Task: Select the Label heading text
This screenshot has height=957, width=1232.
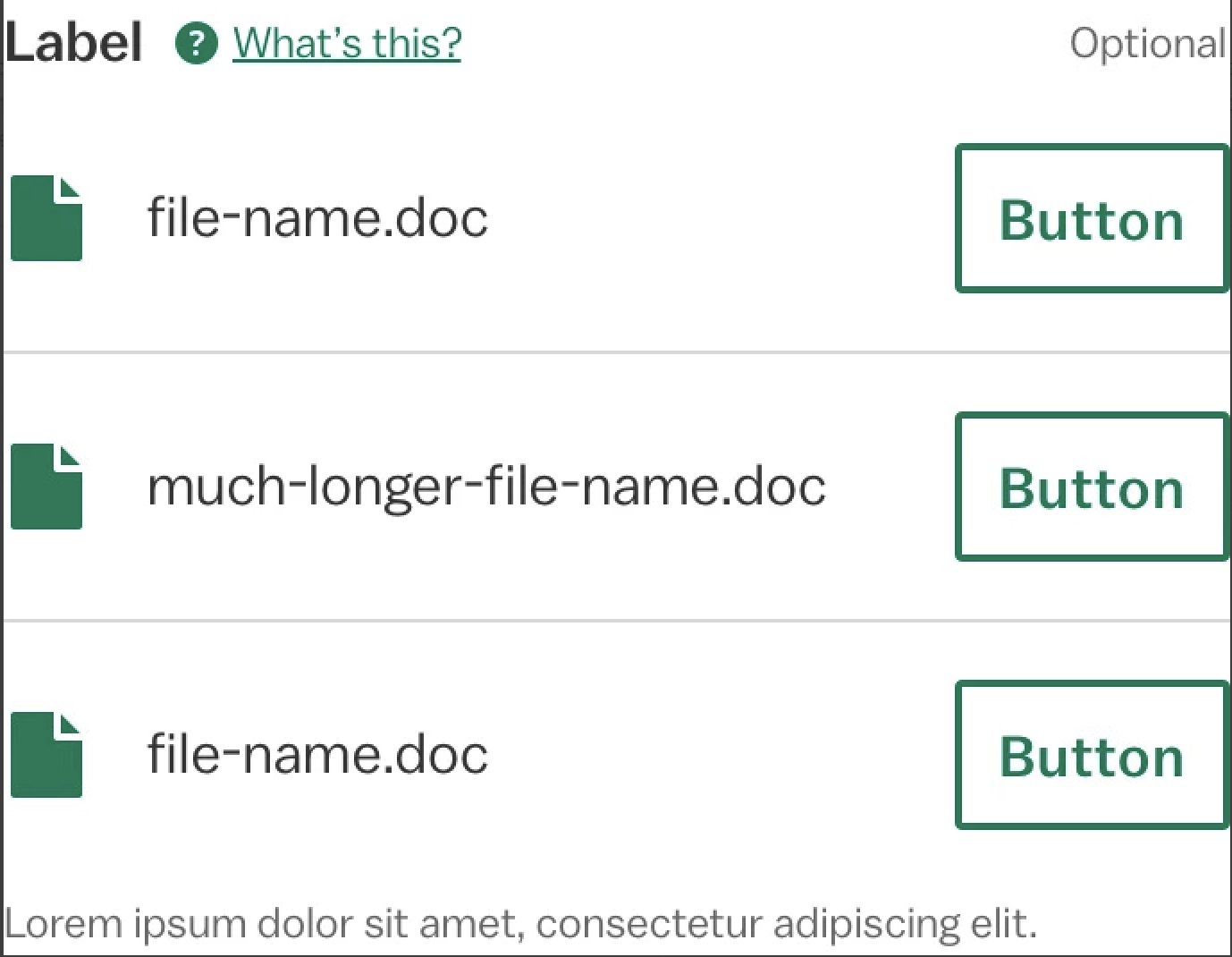Action: coord(75,40)
